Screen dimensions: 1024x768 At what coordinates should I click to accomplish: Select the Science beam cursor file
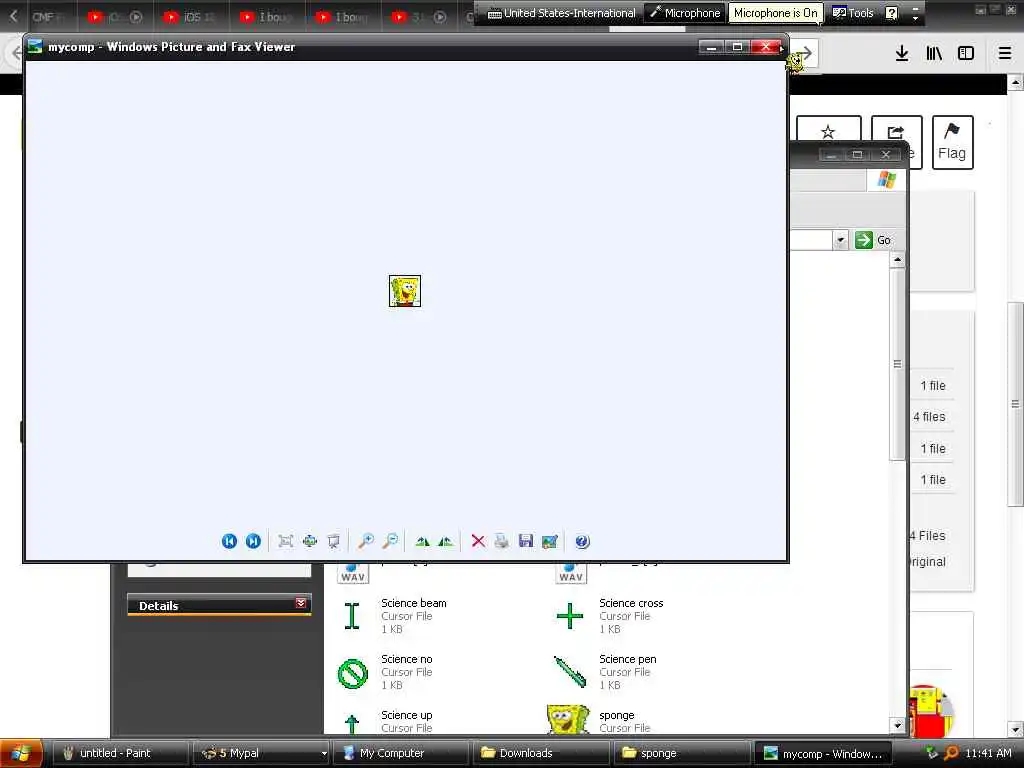[394, 615]
